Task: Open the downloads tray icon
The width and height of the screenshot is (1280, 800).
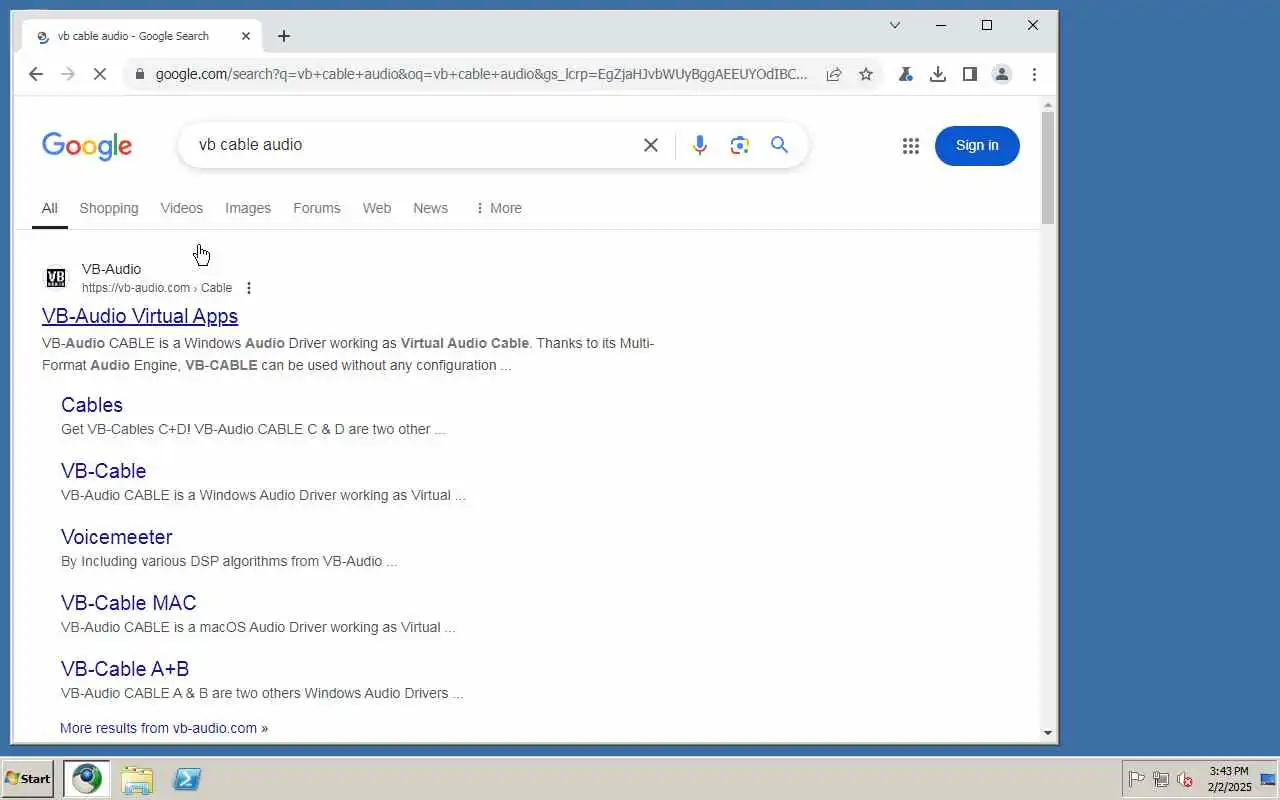Action: [938, 74]
